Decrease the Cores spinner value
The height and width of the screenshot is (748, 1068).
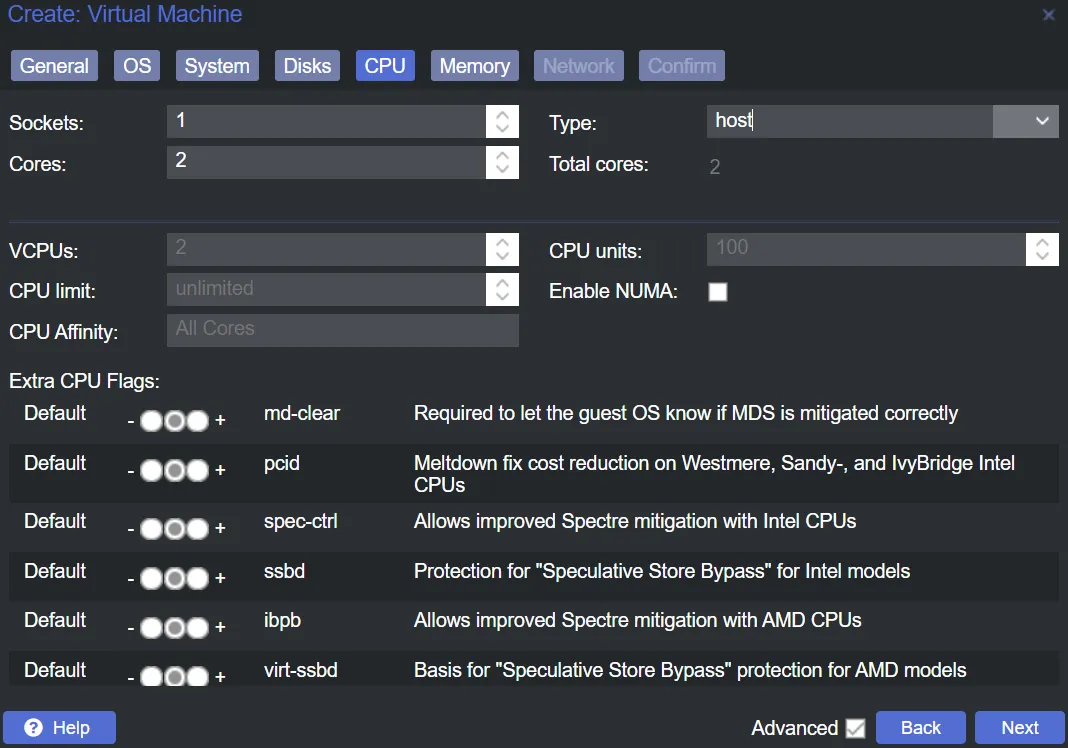pos(502,169)
